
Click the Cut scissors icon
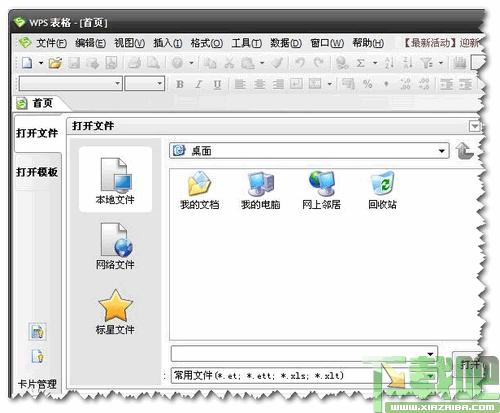(229, 63)
